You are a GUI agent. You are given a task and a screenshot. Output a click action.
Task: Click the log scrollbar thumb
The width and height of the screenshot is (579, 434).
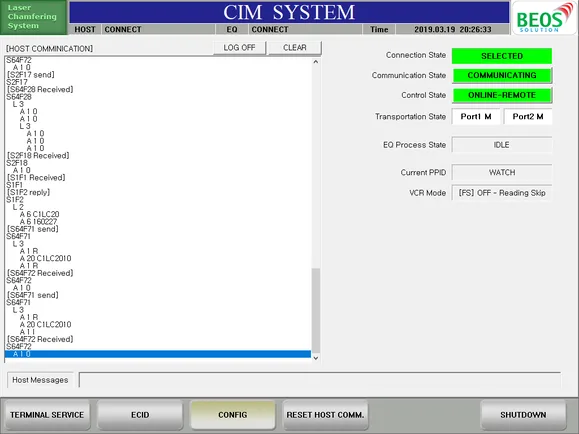[316, 311]
